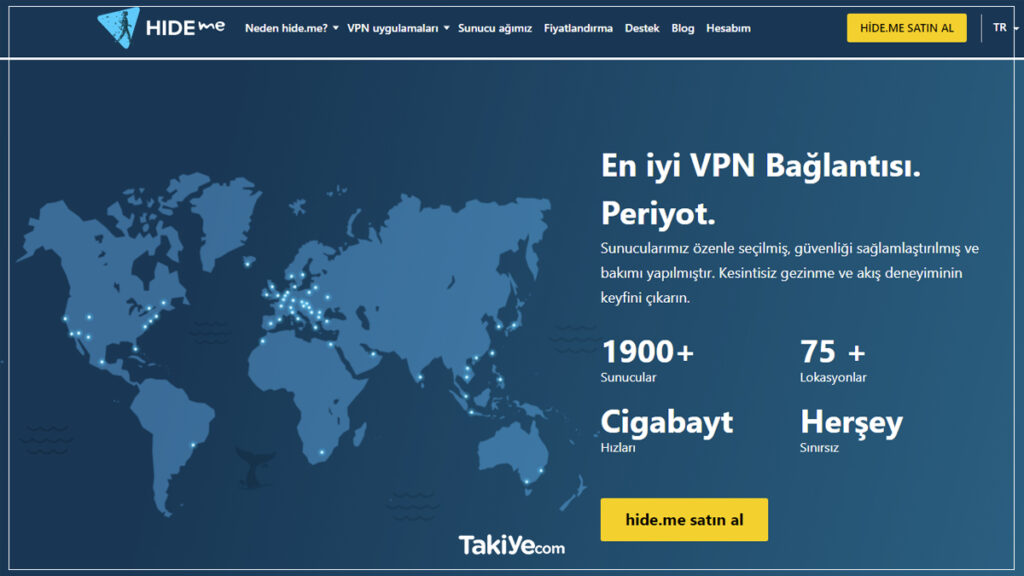Click the hide.me logo icon
The height and width of the screenshot is (576, 1024).
[x=118, y=28]
